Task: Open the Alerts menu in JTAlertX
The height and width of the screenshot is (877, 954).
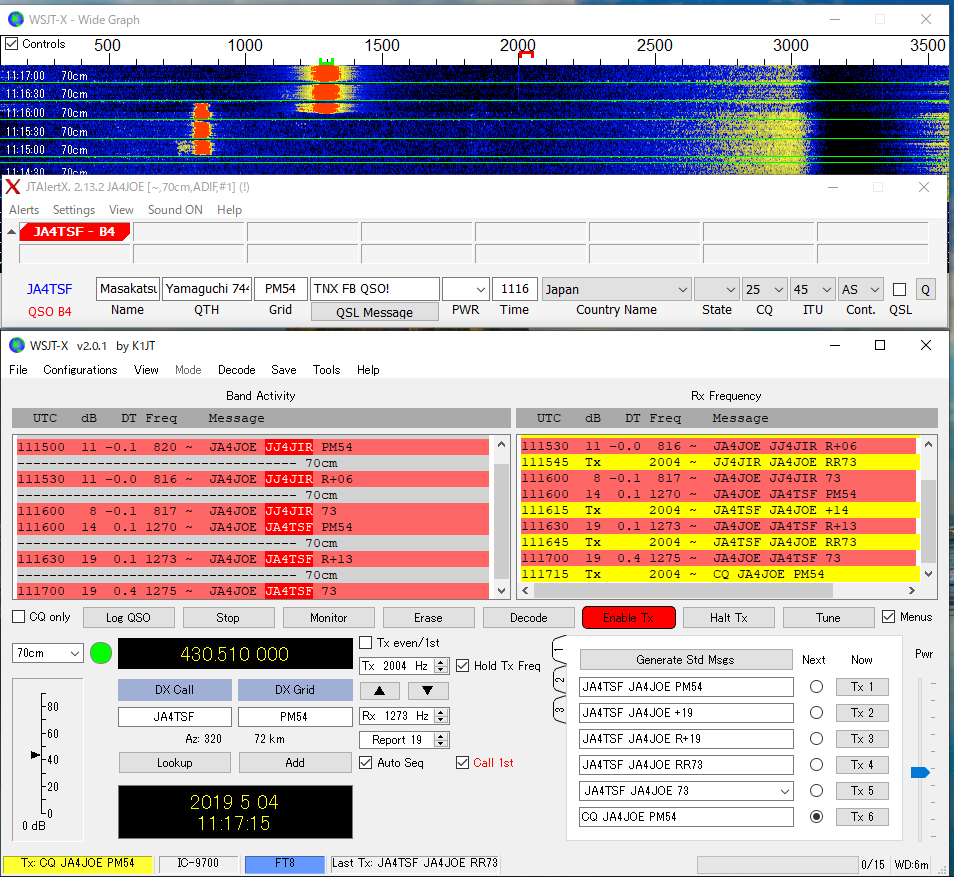Action: pyautogui.click(x=24, y=210)
